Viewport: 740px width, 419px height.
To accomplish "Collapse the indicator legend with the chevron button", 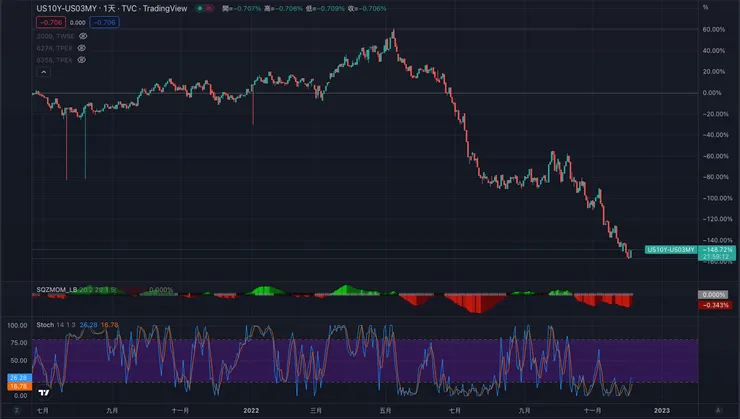I will point(43,72).
